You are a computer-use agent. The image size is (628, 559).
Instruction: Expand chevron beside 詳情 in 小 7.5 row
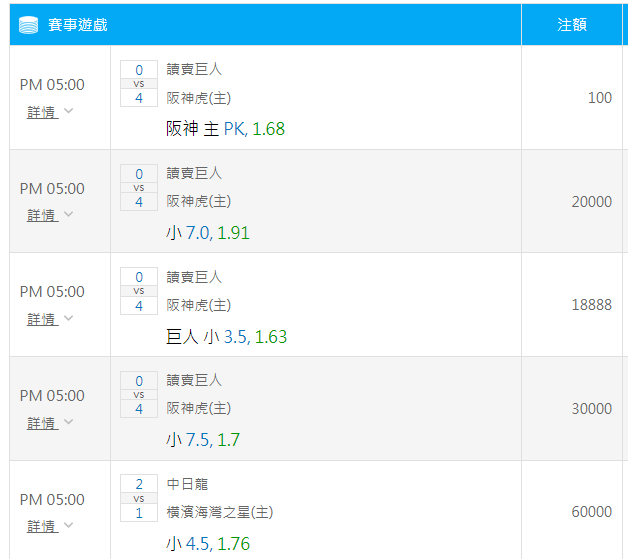point(68,422)
